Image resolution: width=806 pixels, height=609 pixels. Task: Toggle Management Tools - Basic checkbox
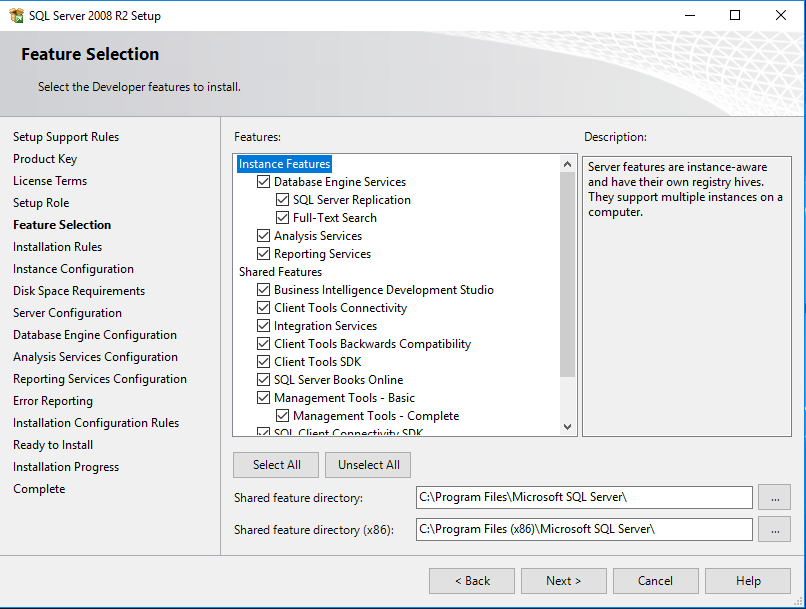[x=264, y=398]
